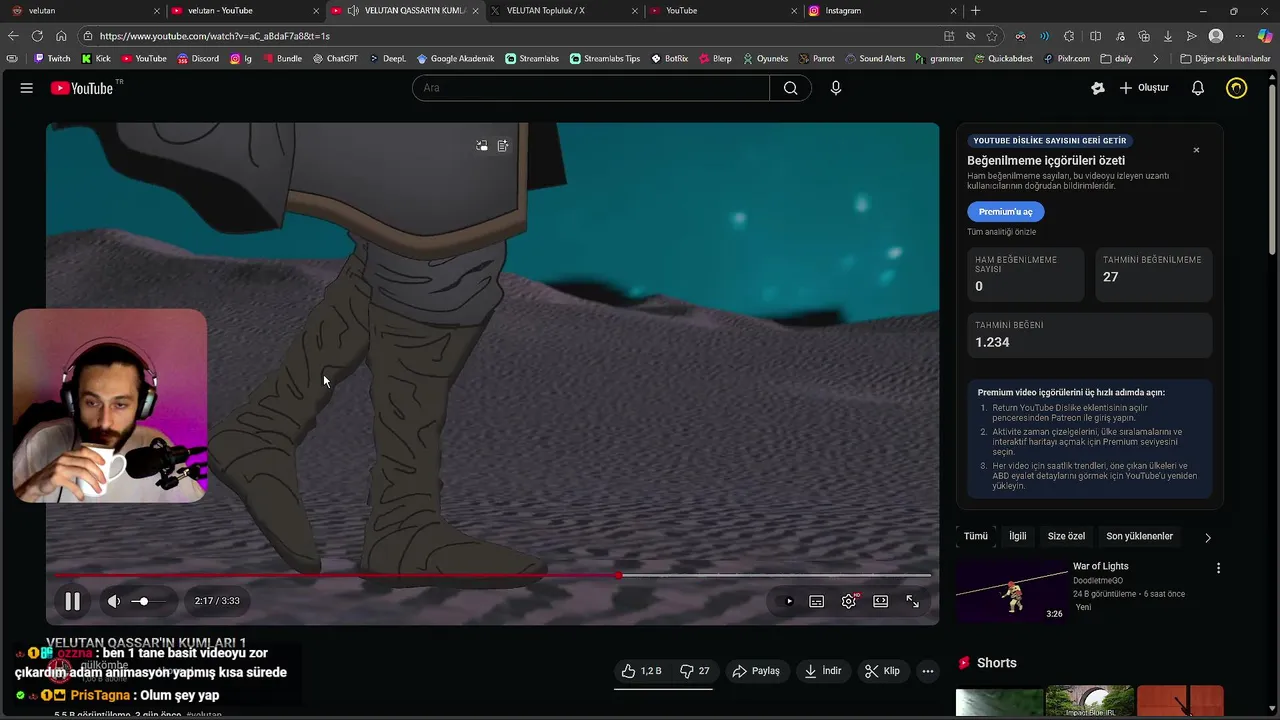This screenshot has width=1280, height=720.
Task: Open a new browser tab
Action: 976,11
